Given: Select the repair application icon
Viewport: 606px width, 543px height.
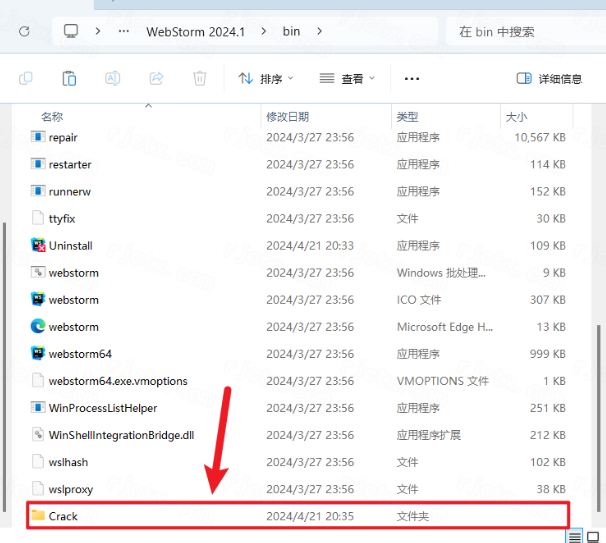Looking at the screenshot, I should pyautogui.click(x=38, y=137).
